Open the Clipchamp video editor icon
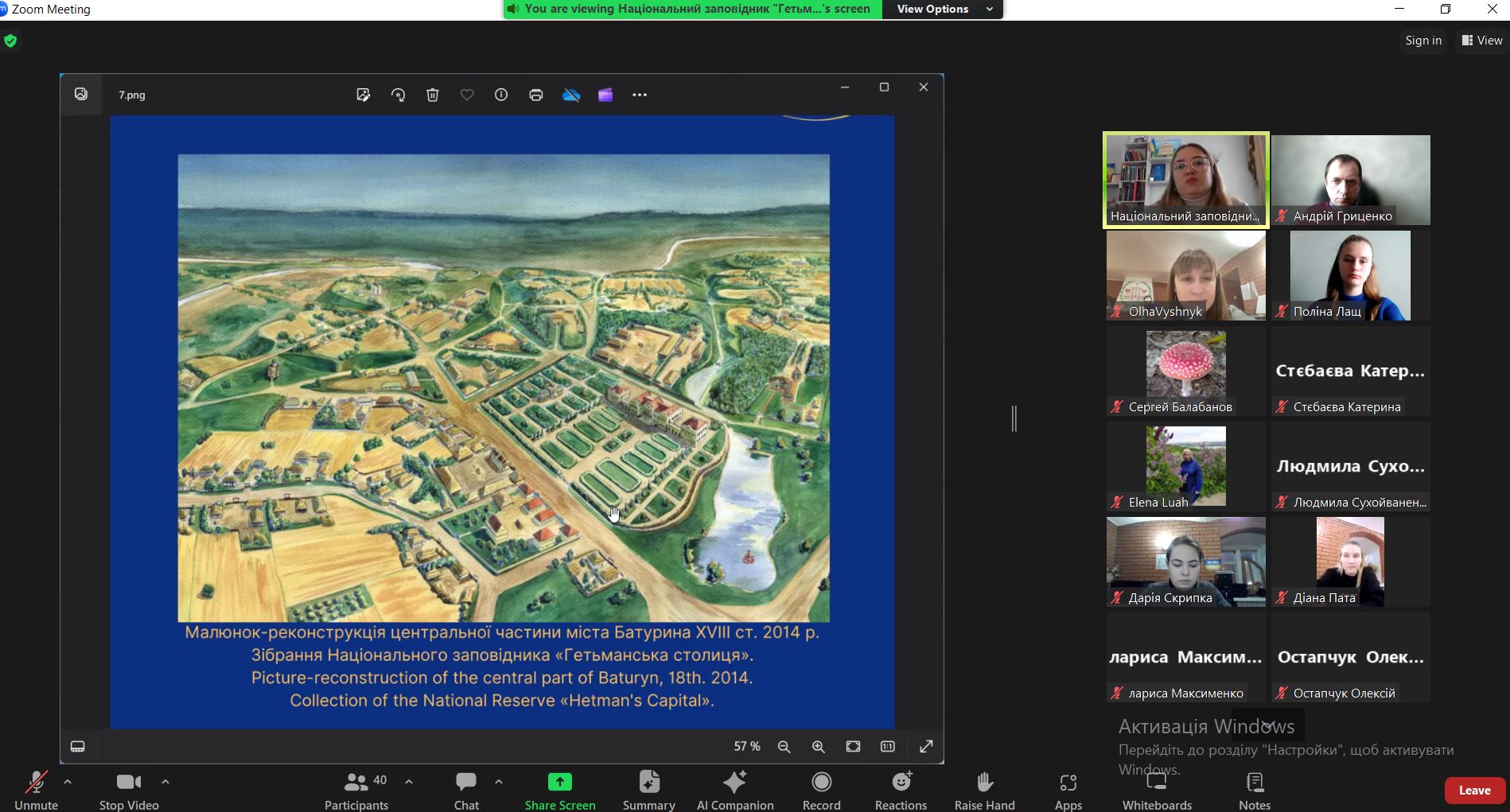Image resolution: width=1510 pixels, height=812 pixels. pyautogui.click(x=605, y=95)
